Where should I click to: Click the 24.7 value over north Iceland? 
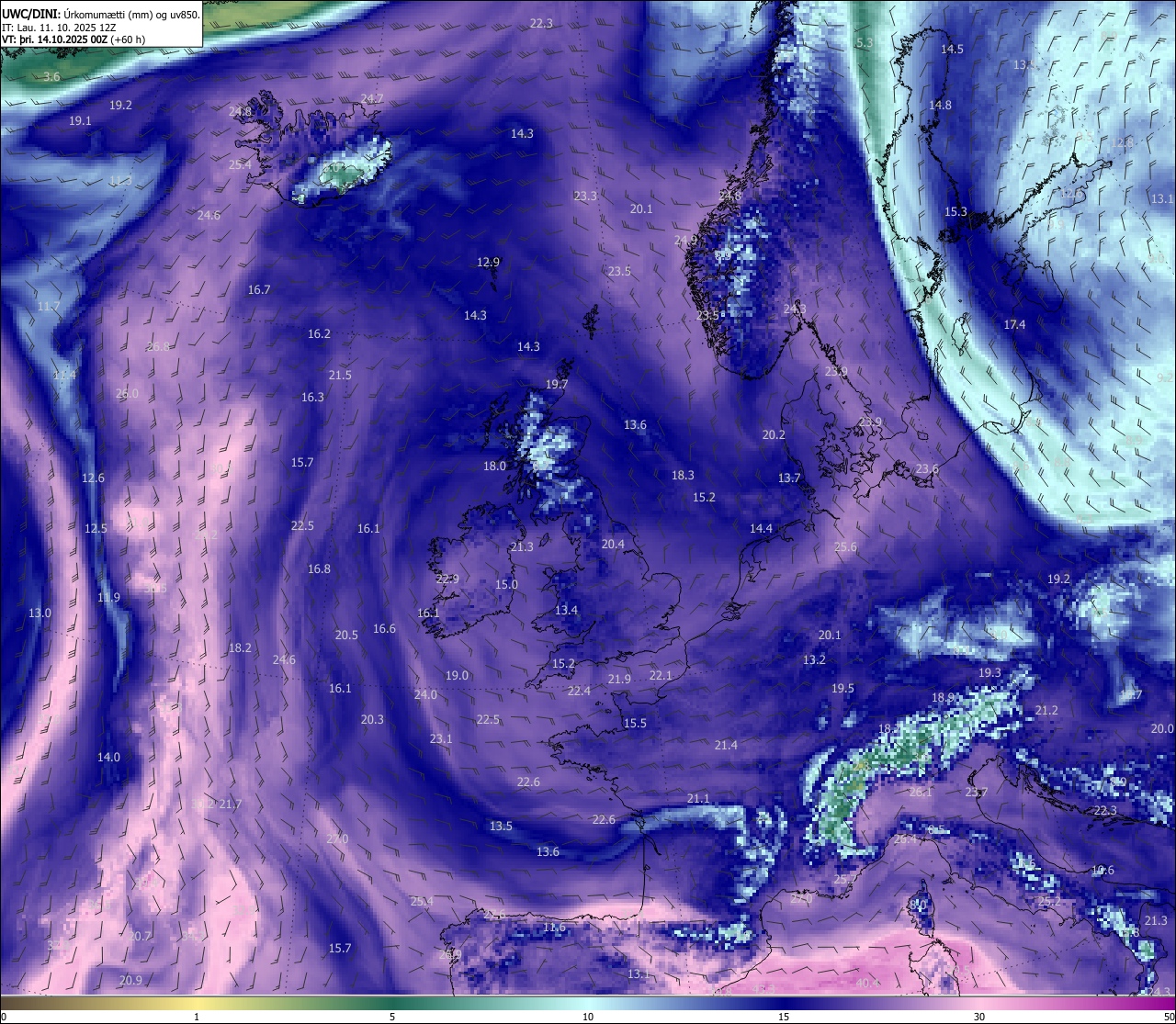372,98
